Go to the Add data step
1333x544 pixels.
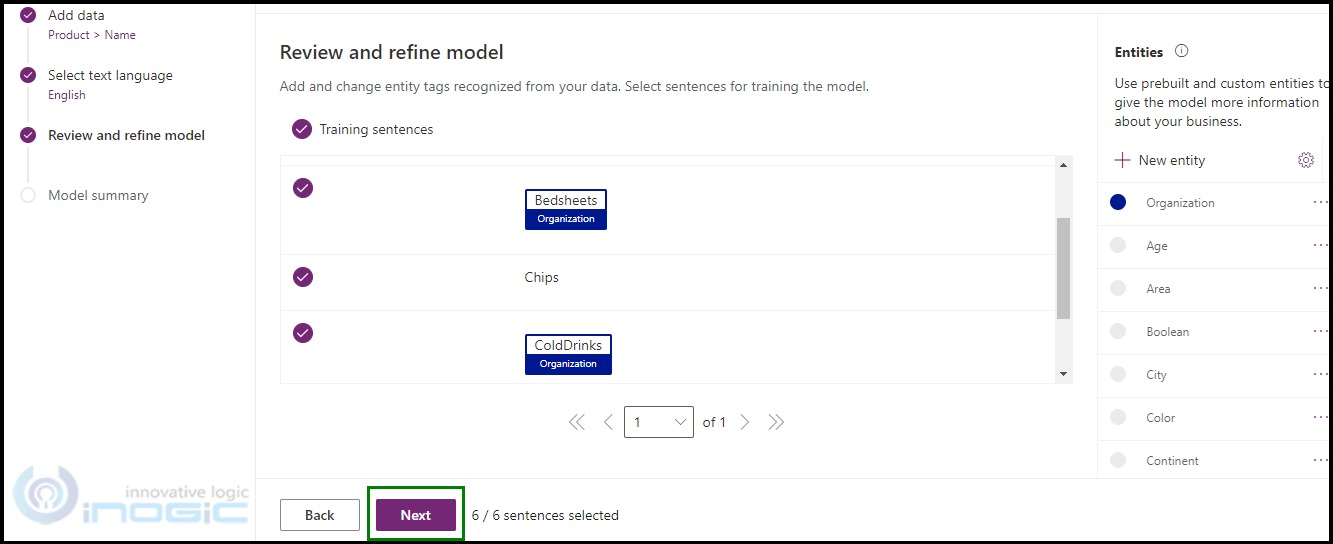click(76, 16)
